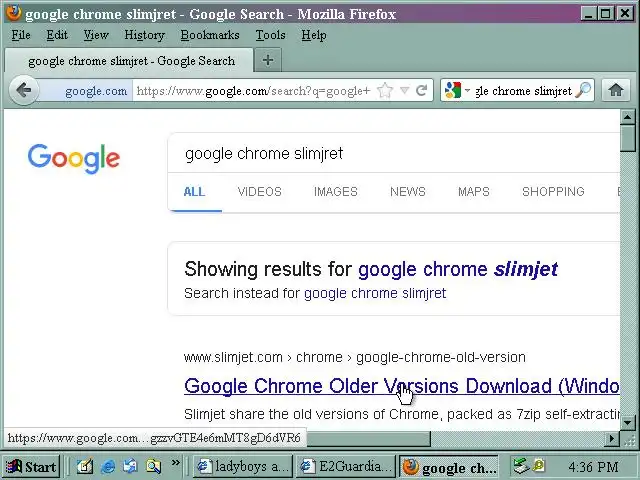Screen dimensions: 640x480
Task: Open corrected 'google chrome slimjet' results link
Action: tap(458, 269)
